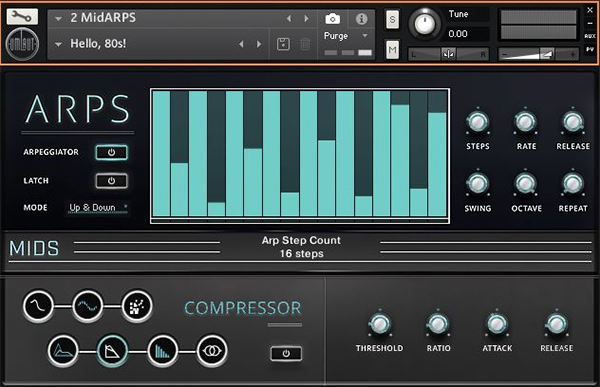The height and width of the screenshot is (387, 600).
Task: Minimize the instrument with the minus button
Action: (590, 23)
